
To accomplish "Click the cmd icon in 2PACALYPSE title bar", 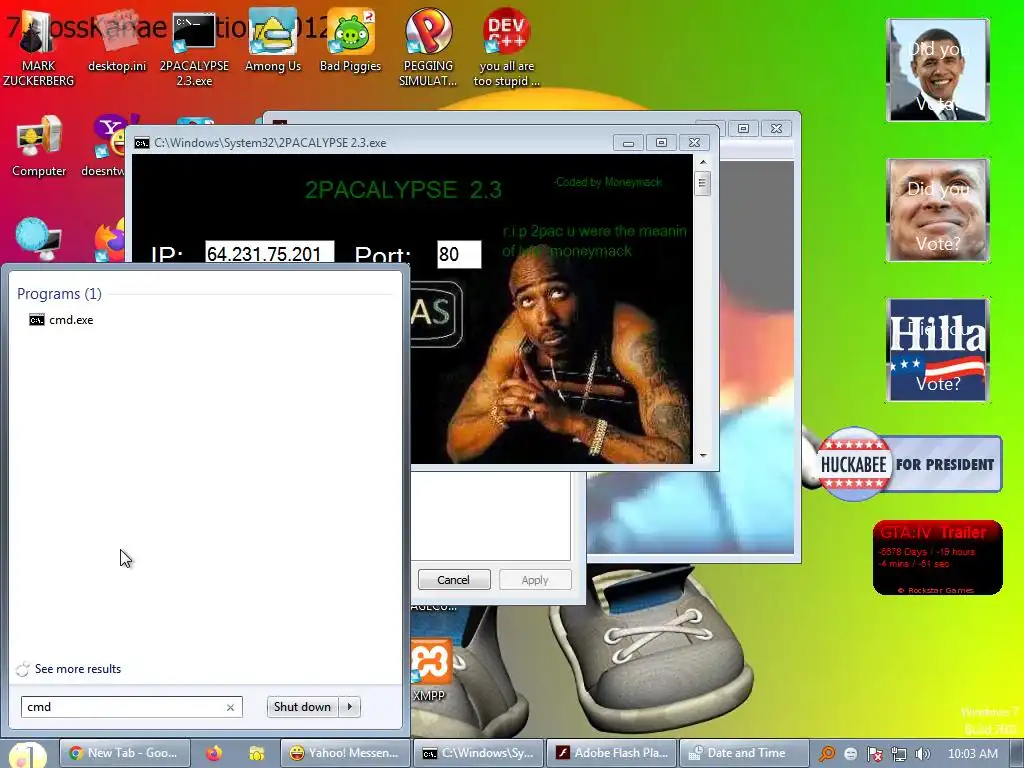I will tap(142, 142).
